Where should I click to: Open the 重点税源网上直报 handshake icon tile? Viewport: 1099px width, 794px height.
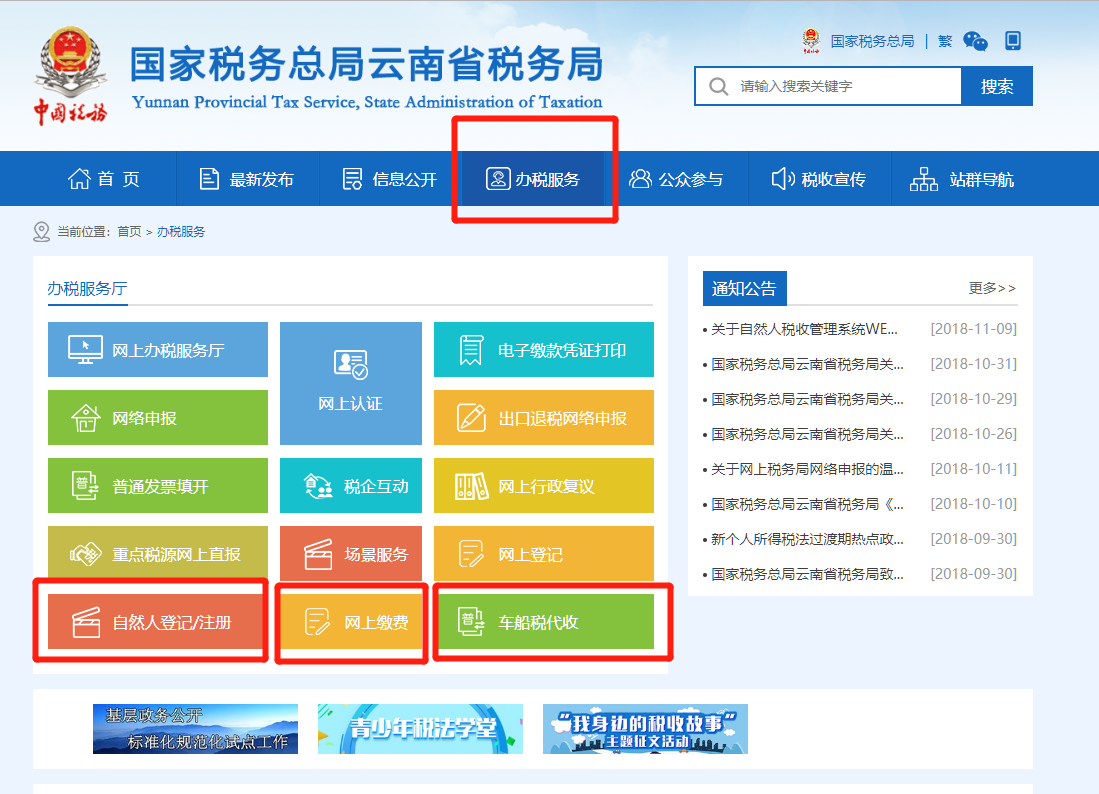point(158,554)
